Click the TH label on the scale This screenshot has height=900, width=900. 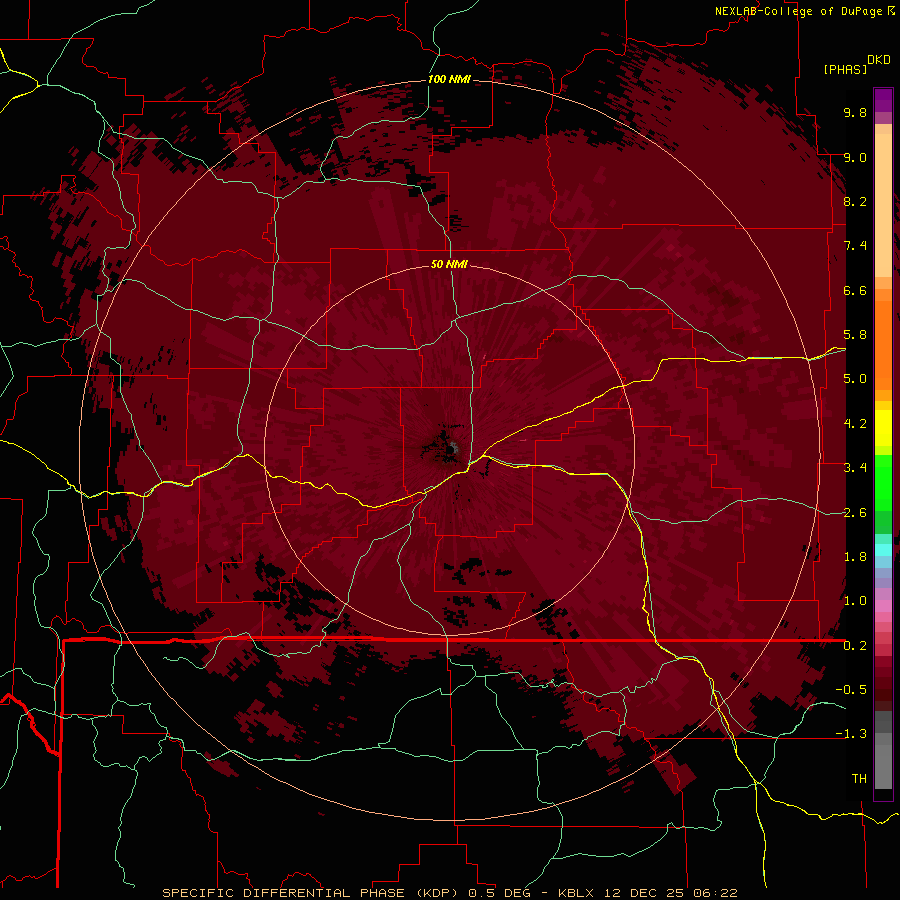pyautogui.click(x=859, y=779)
